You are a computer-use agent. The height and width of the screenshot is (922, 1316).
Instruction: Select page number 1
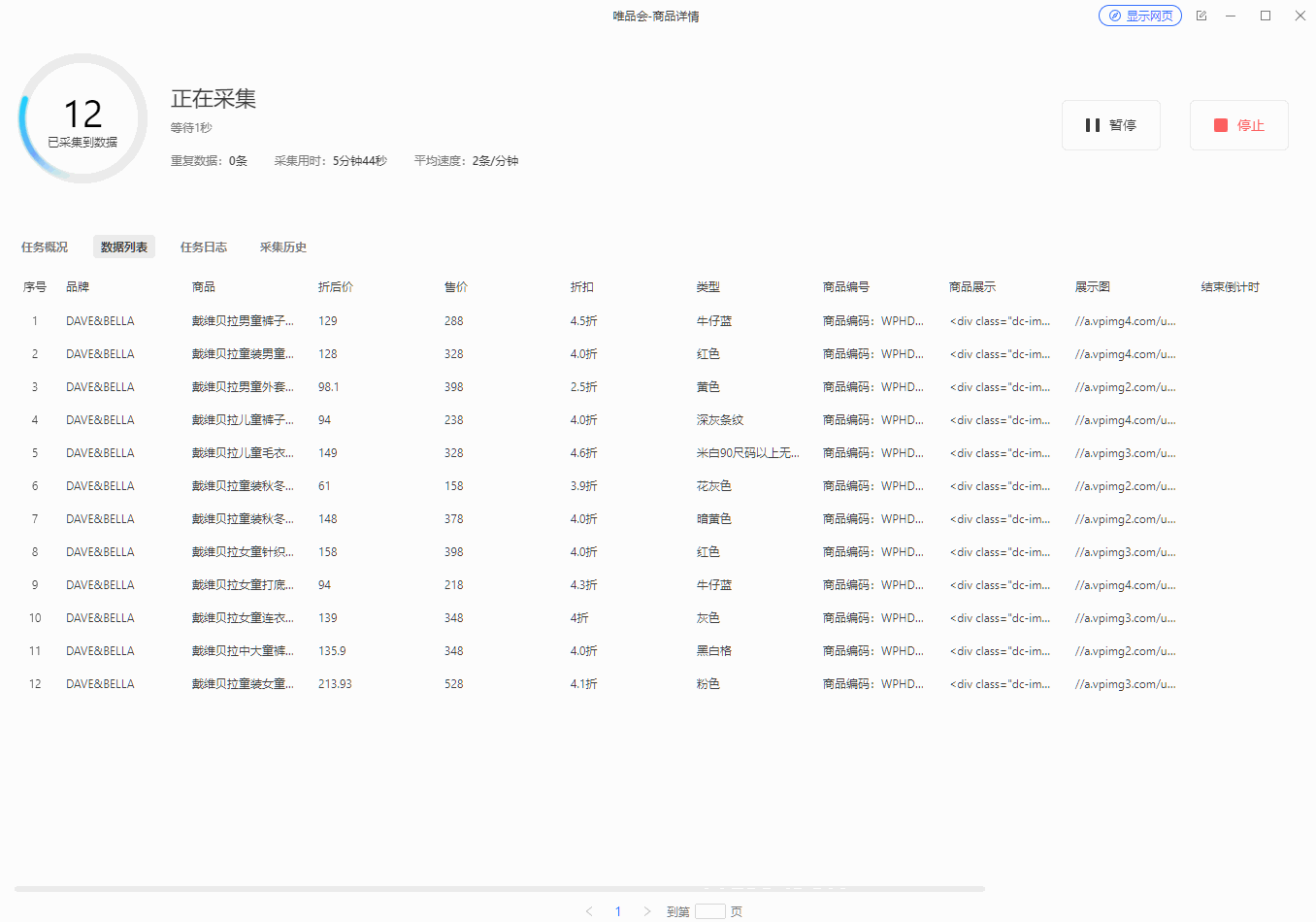click(x=618, y=911)
